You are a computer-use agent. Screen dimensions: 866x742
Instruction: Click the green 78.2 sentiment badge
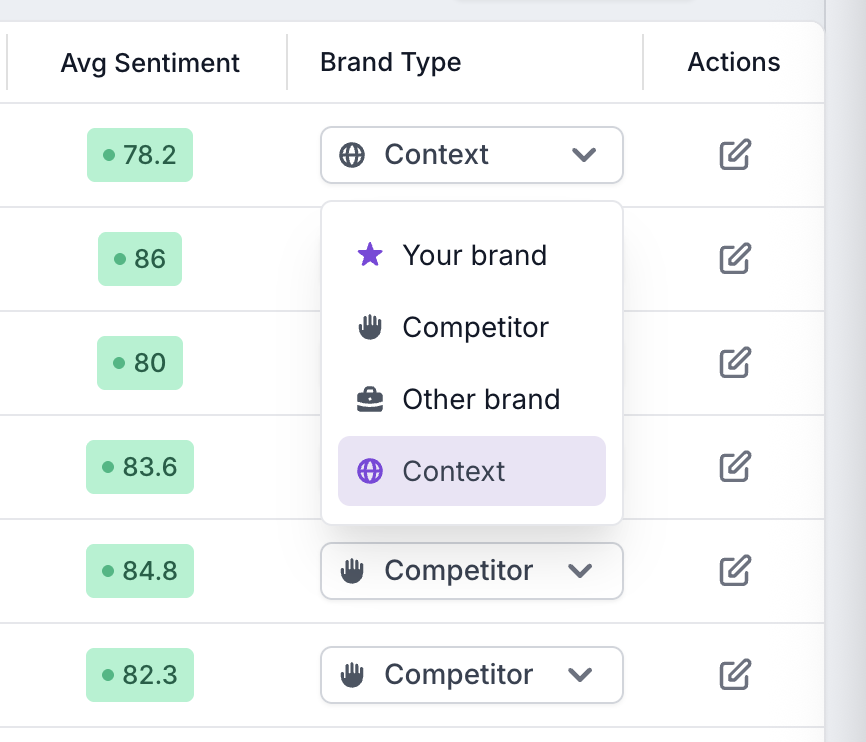tap(140, 155)
